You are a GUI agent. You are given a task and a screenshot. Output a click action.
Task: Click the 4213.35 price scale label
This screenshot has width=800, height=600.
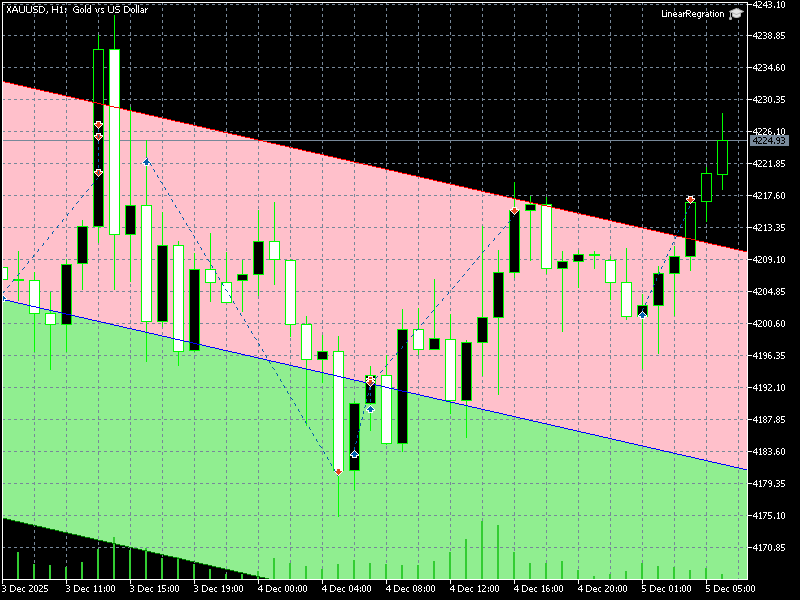point(769,228)
